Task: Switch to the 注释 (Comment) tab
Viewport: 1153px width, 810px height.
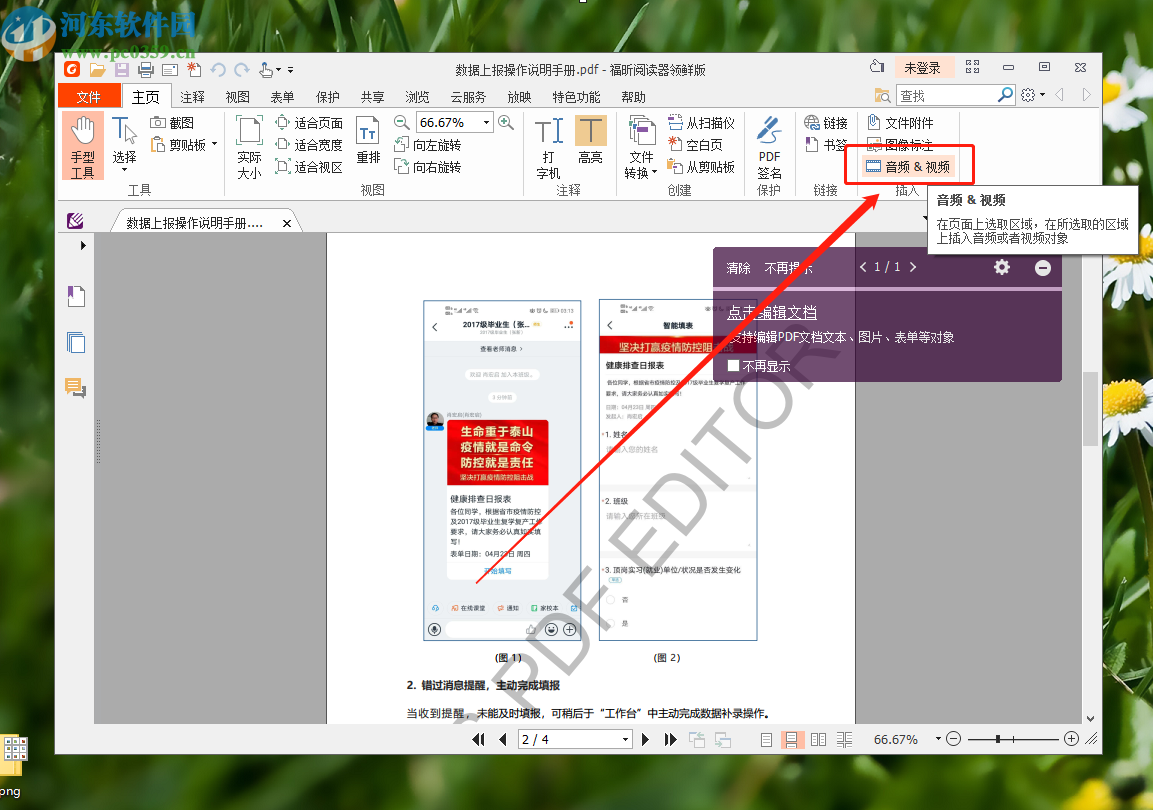Action: coord(193,97)
